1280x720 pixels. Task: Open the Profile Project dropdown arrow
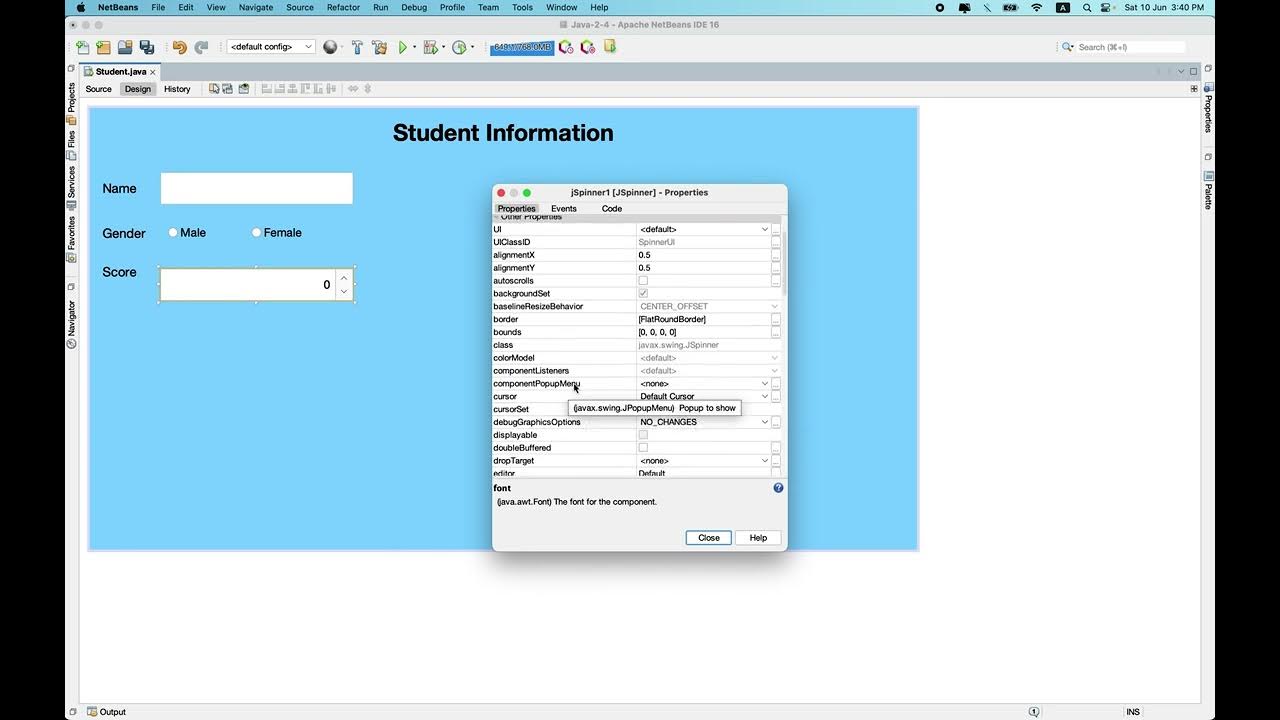pyautogui.click(x=471, y=47)
